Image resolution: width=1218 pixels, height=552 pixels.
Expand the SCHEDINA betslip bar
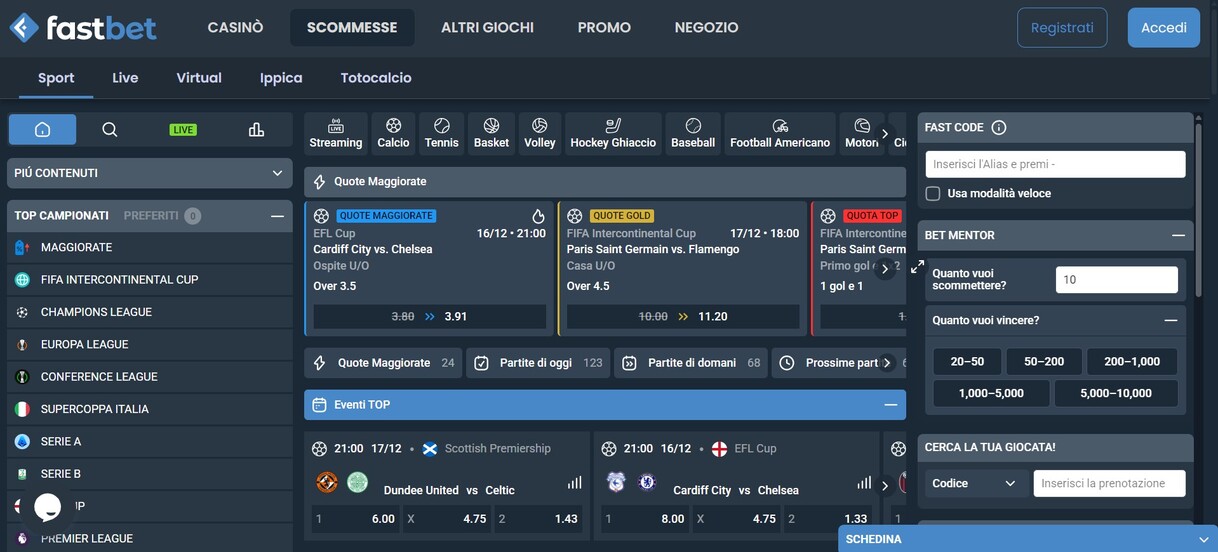click(x=1028, y=539)
